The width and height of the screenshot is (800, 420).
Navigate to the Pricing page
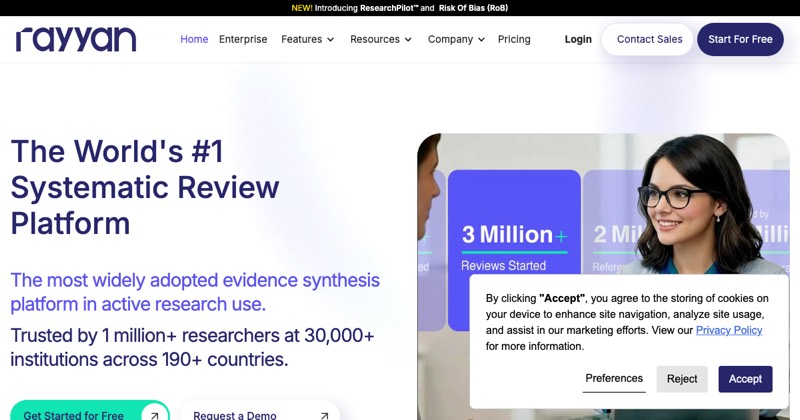click(x=514, y=39)
